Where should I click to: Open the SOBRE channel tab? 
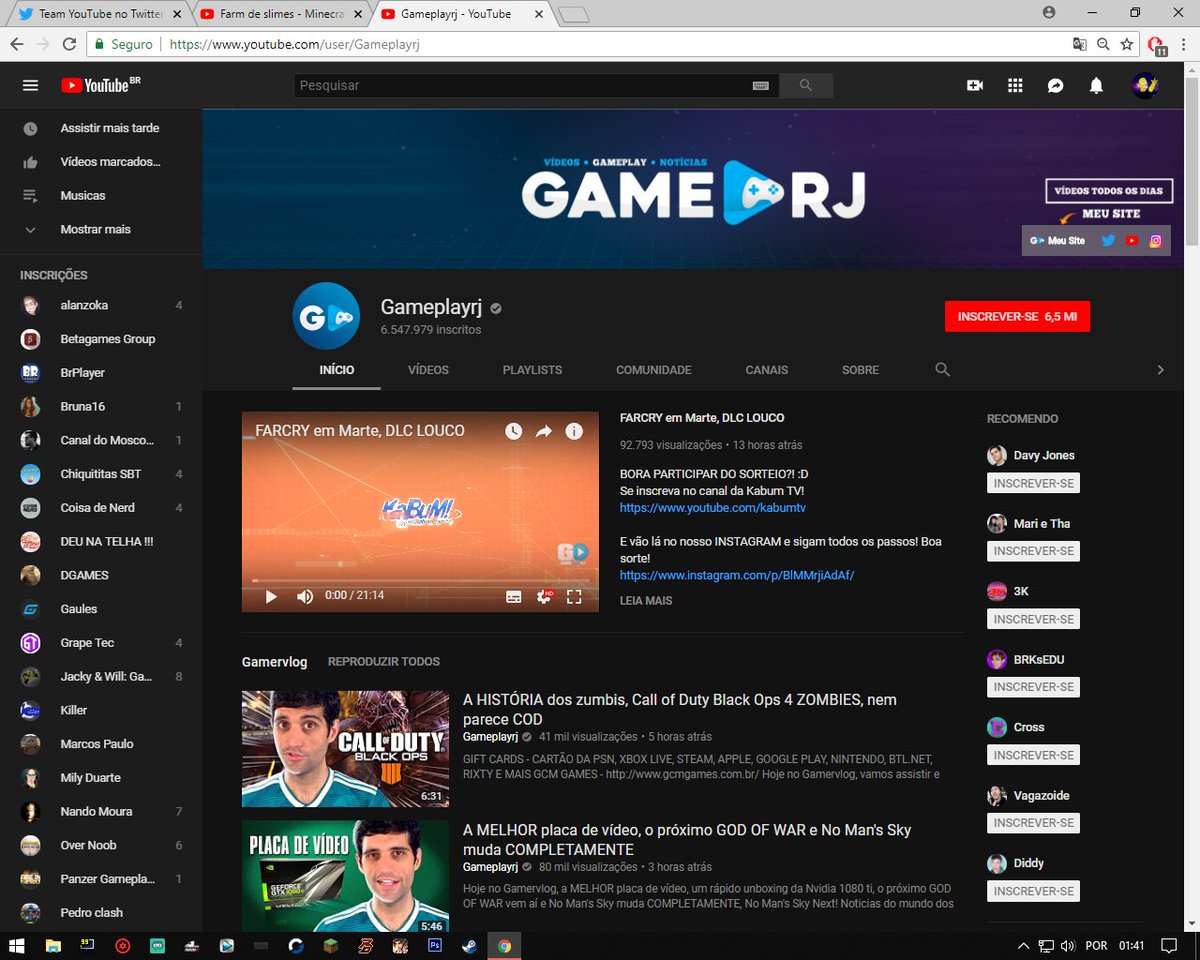860,370
